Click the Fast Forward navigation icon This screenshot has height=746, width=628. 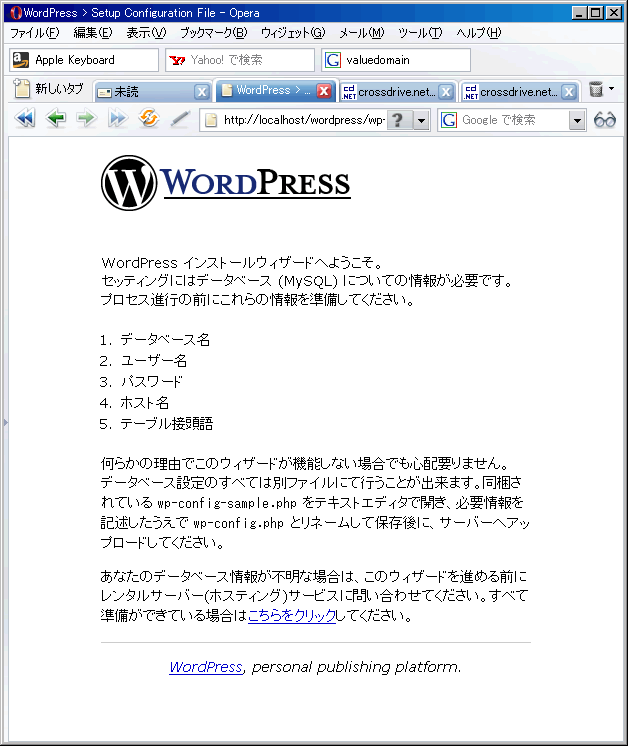(118, 118)
